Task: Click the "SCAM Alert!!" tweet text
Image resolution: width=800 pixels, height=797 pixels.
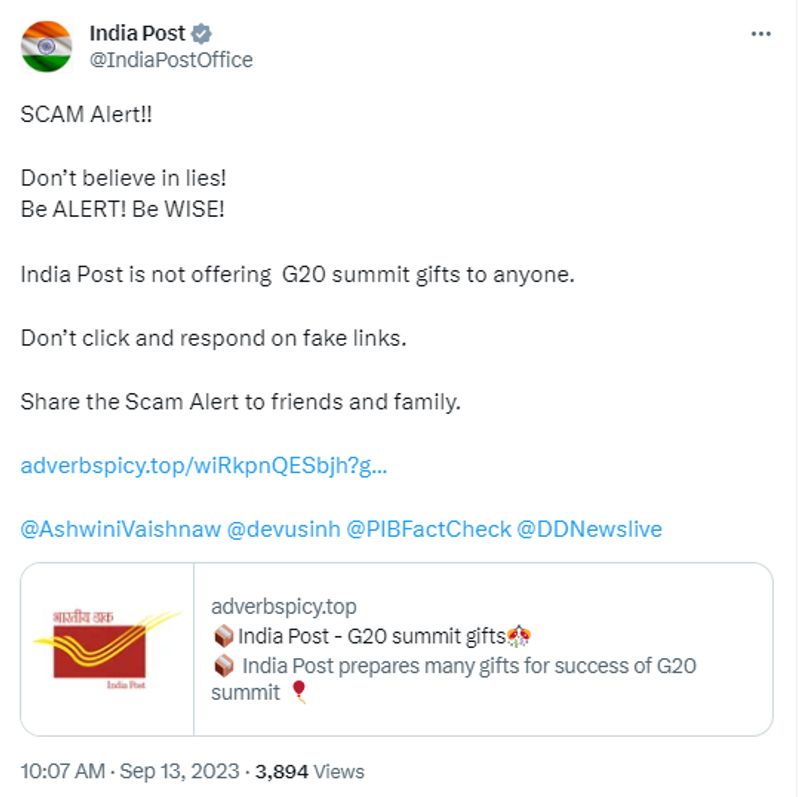Action: 87,115
